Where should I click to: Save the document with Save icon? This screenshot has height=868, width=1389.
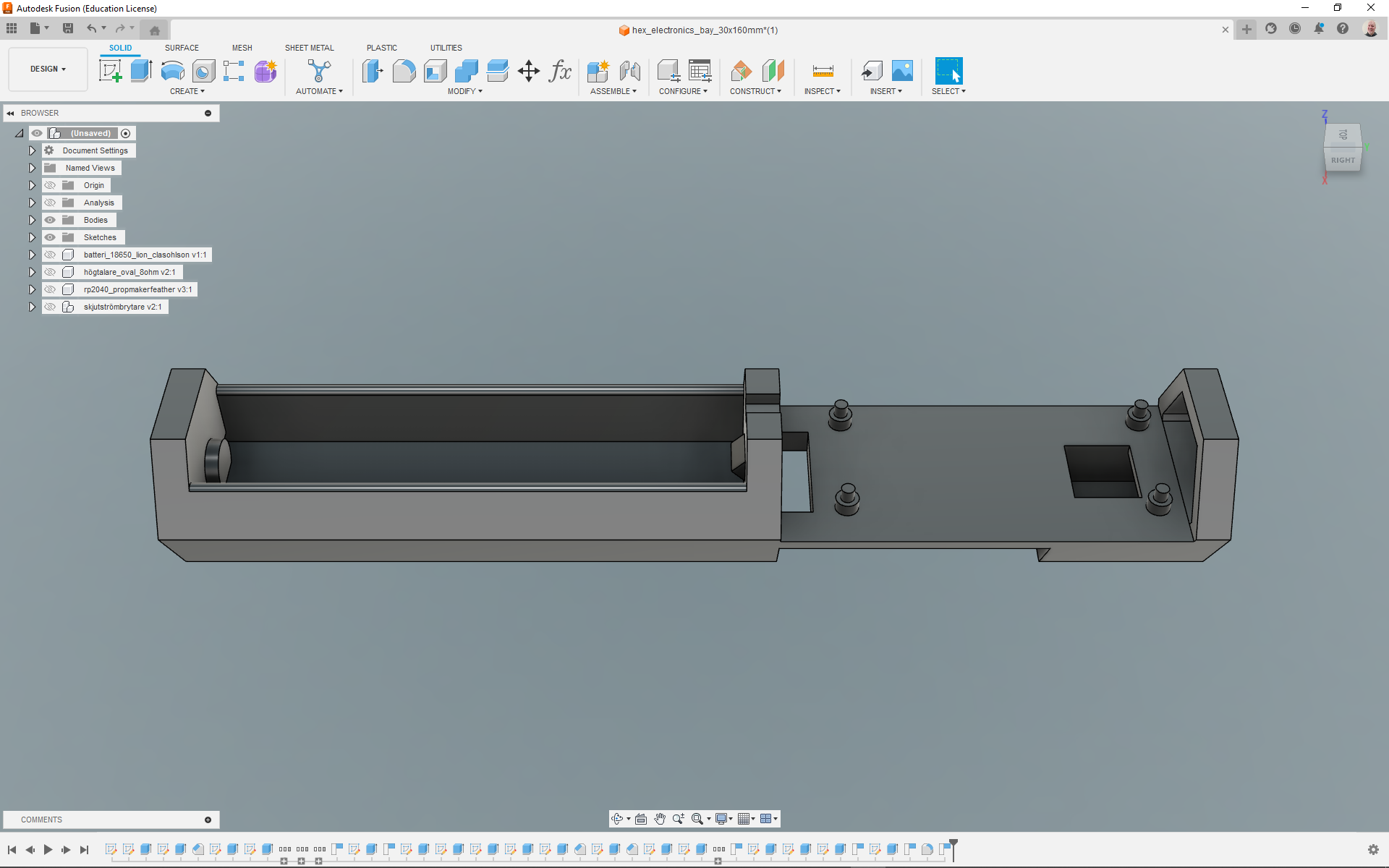tap(68, 28)
